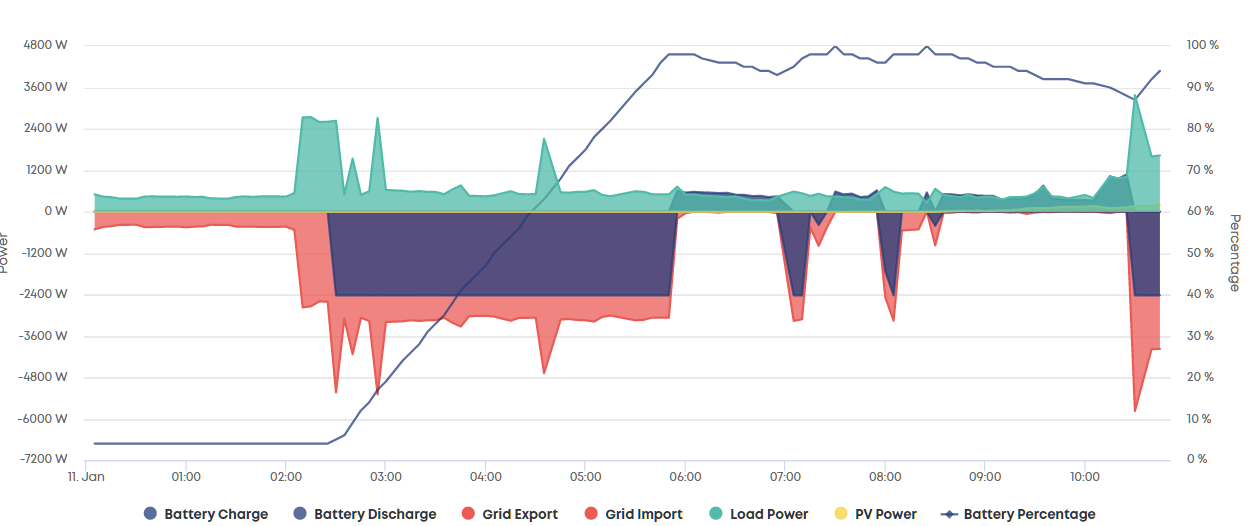
Task: Click the dark blue Battery Charge legend dot
Action: coord(150,514)
